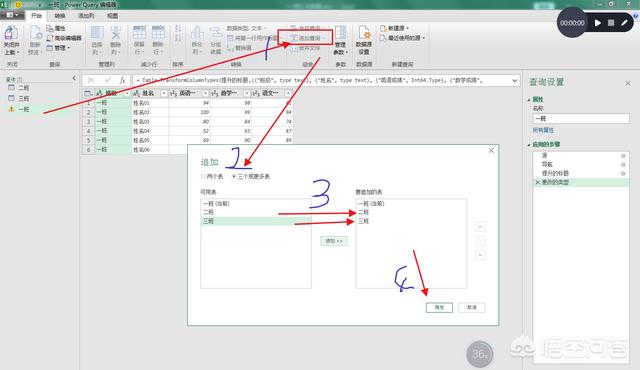Start the screen recorder play button
The width and height of the screenshot is (640, 370).
(x=598, y=23)
